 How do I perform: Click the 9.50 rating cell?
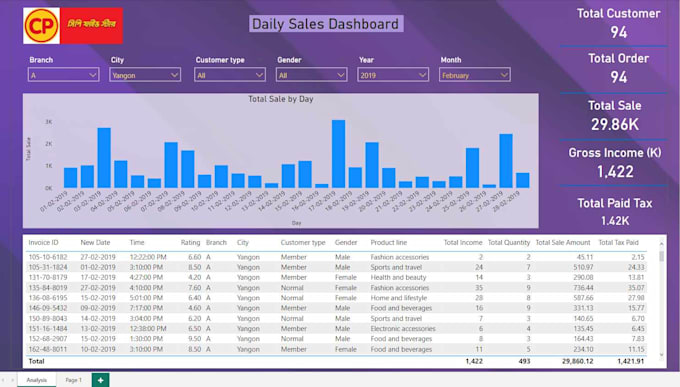click(x=194, y=339)
